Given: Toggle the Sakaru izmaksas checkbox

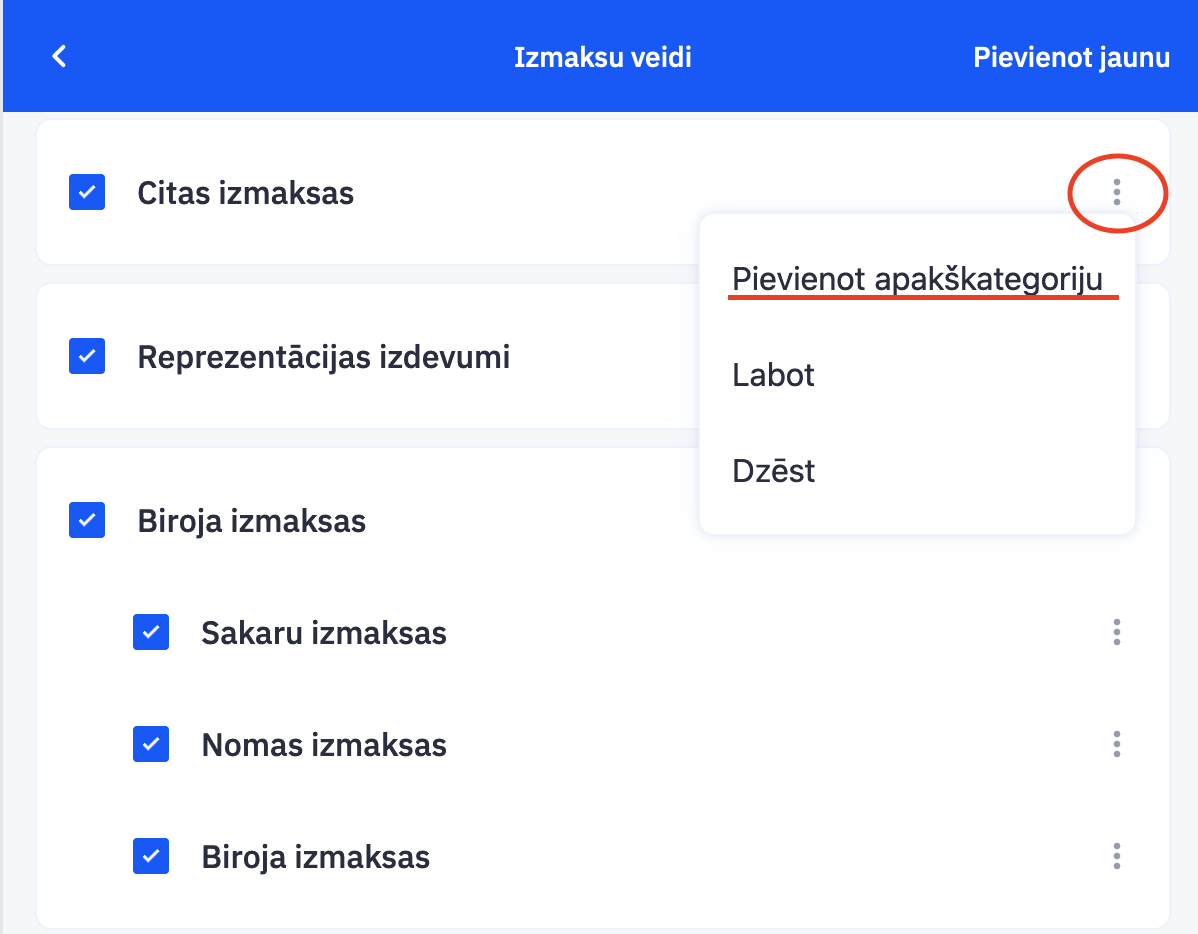Looking at the screenshot, I should pyautogui.click(x=151, y=632).
